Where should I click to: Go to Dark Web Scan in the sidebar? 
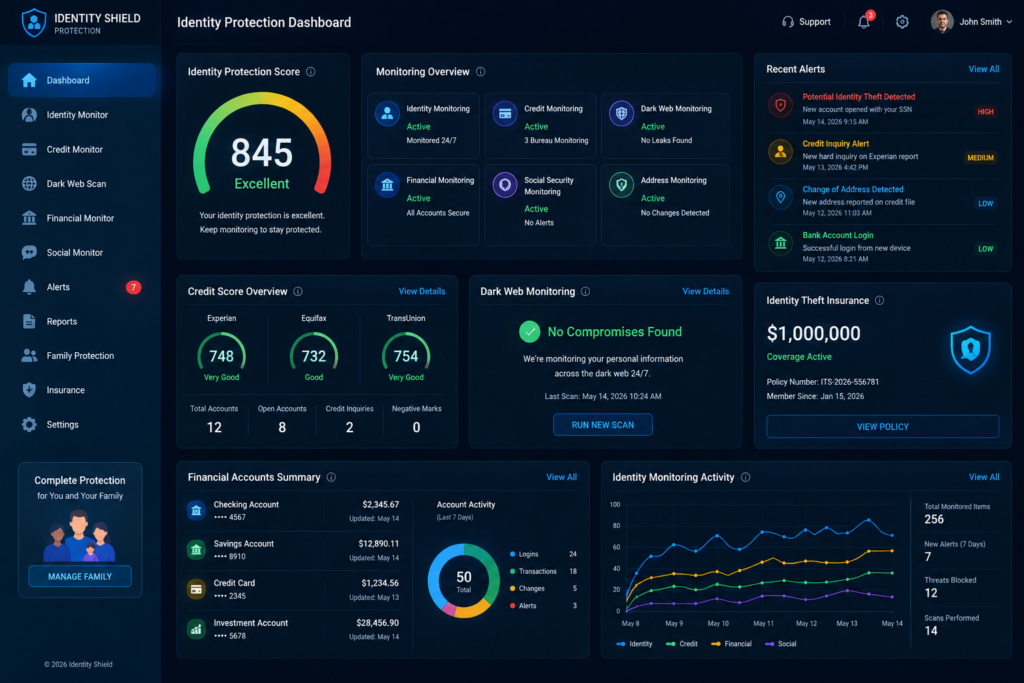pos(82,184)
